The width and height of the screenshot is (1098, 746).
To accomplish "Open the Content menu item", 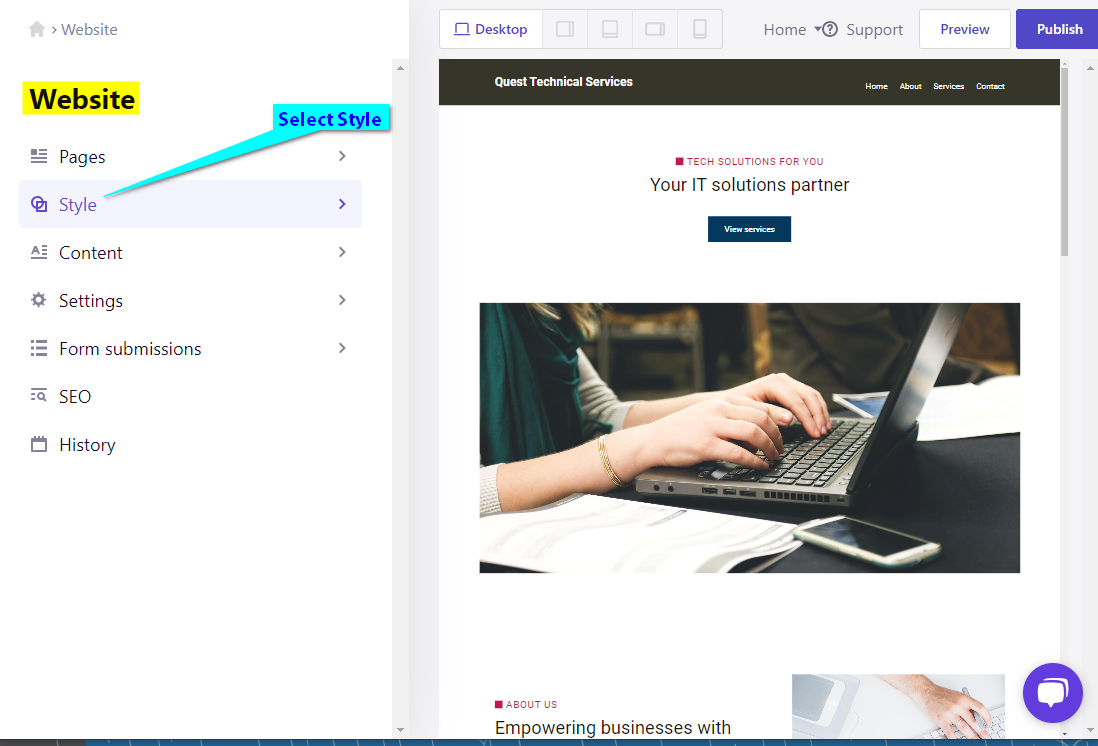I will click(190, 252).
